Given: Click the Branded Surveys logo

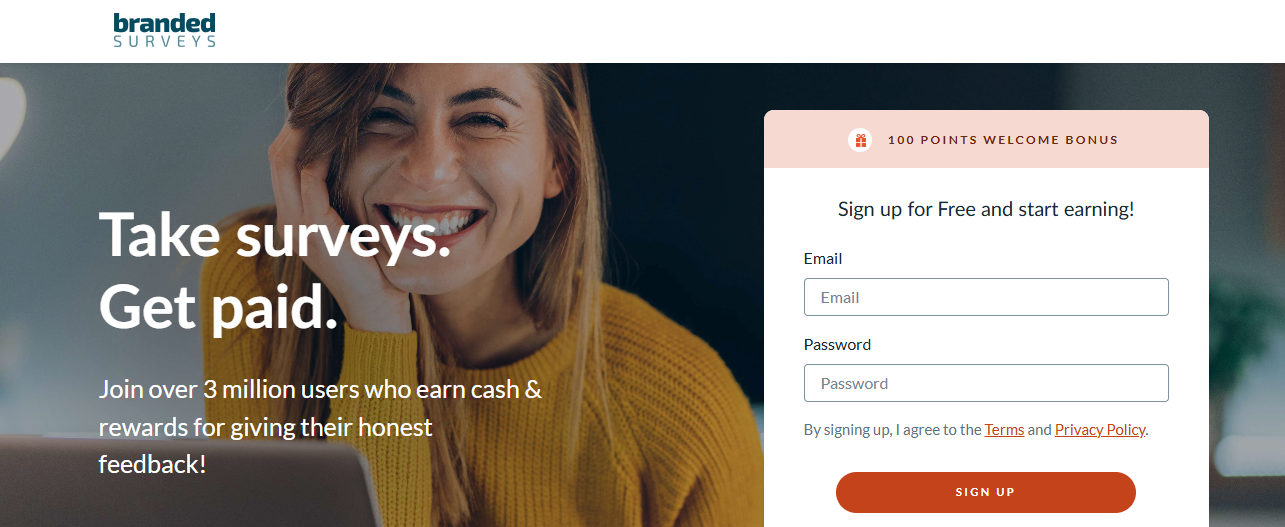Looking at the screenshot, I should click(164, 30).
